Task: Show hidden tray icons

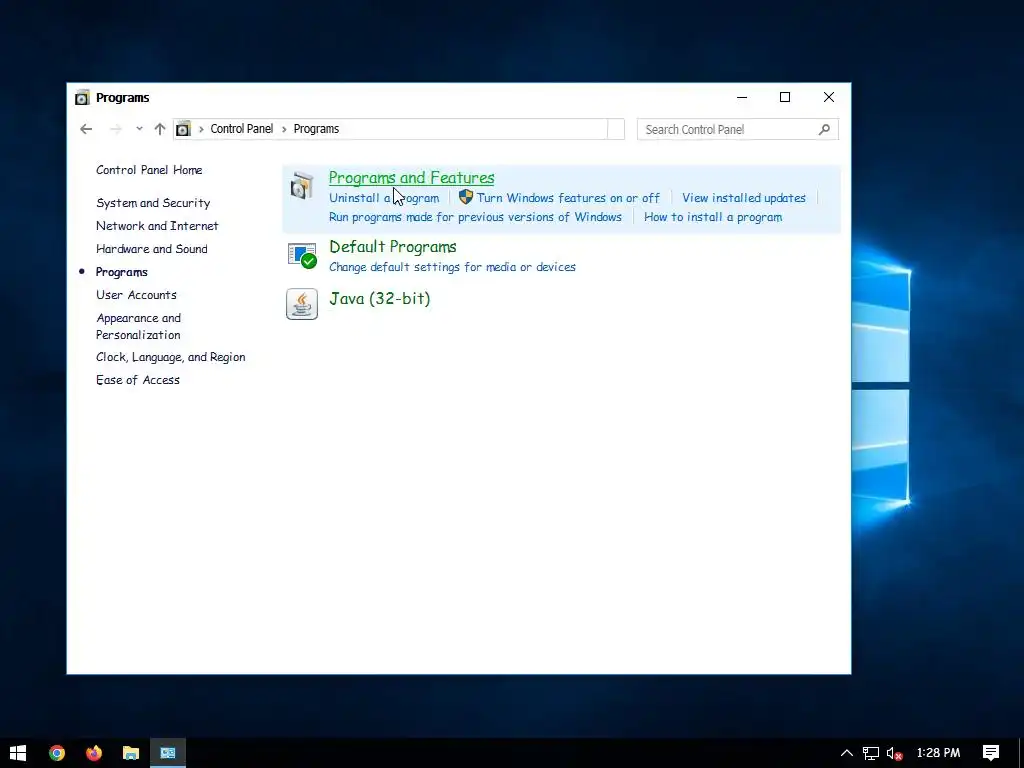Action: pyautogui.click(x=846, y=753)
